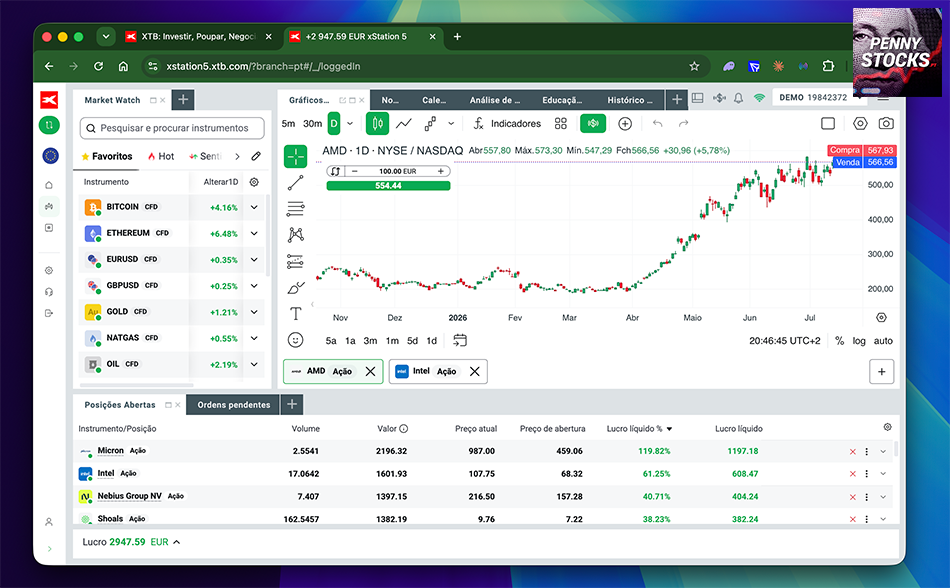The height and width of the screenshot is (588, 950).
Task: Open positions table column settings
Action: tap(888, 427)
